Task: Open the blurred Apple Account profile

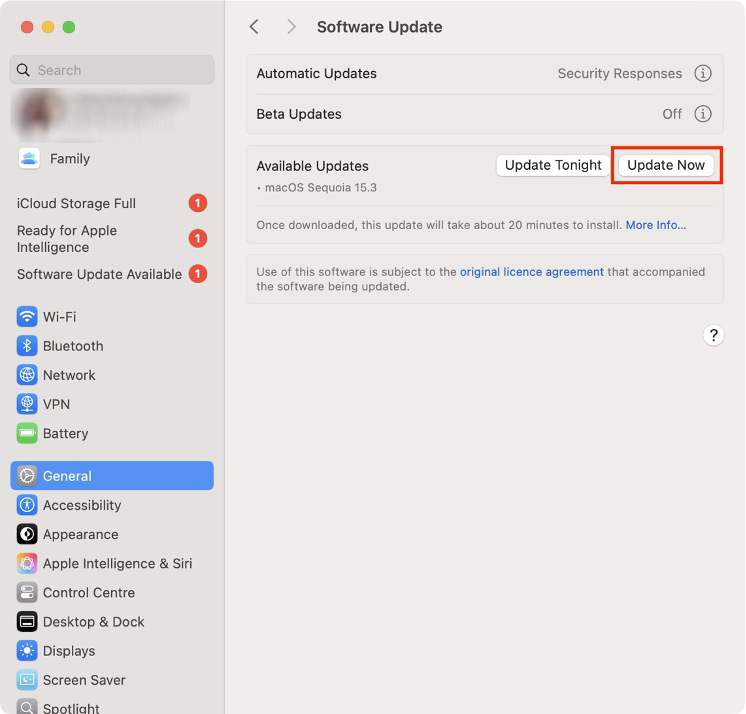Action: 102,116
